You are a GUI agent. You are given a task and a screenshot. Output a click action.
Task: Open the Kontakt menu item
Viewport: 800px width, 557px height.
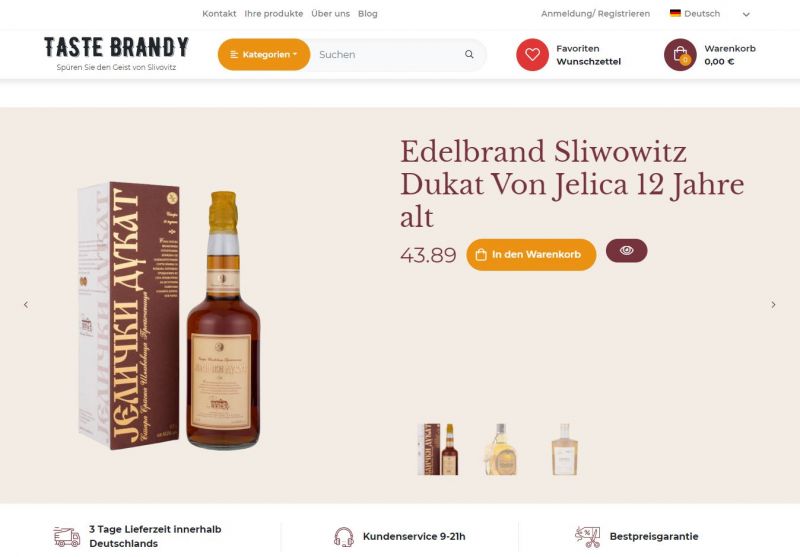click(x=219, y=14)
